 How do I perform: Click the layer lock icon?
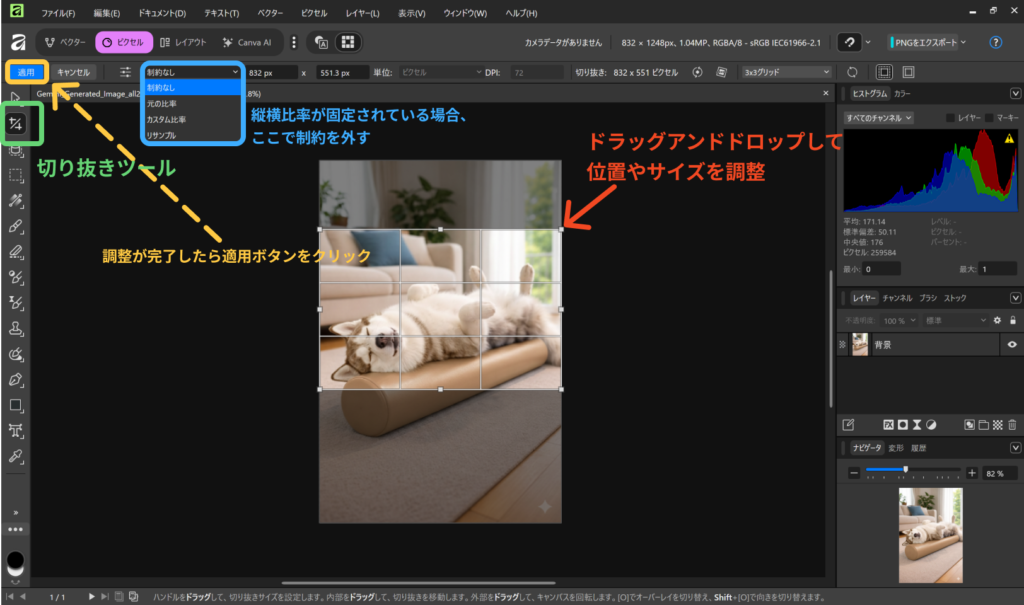[1013, 320]
